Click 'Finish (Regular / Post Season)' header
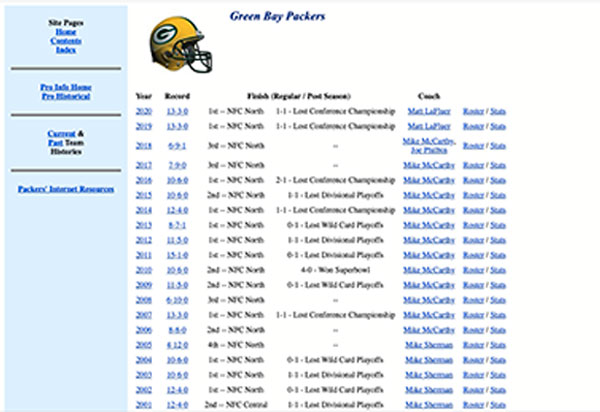This screenshot has height=412, width=600. pos(299,96)
